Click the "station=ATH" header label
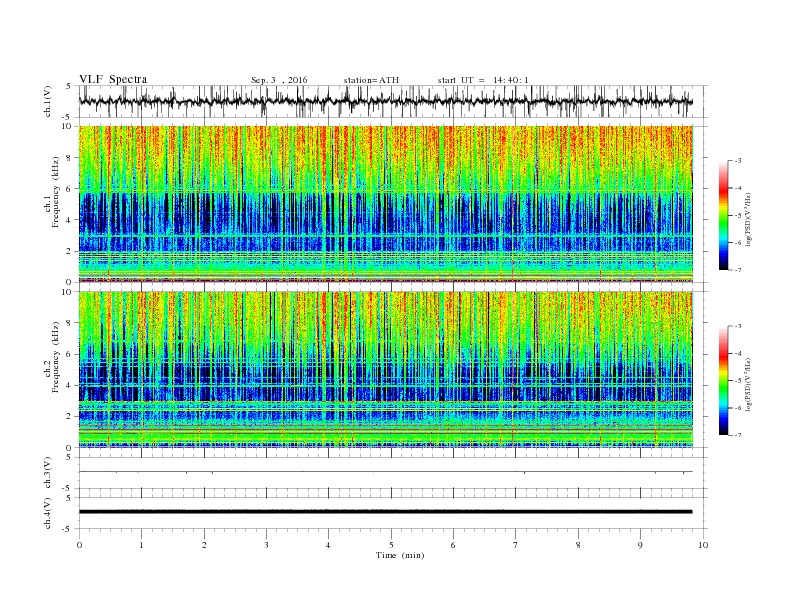This screenshot has height=612, width=792. 371,80
